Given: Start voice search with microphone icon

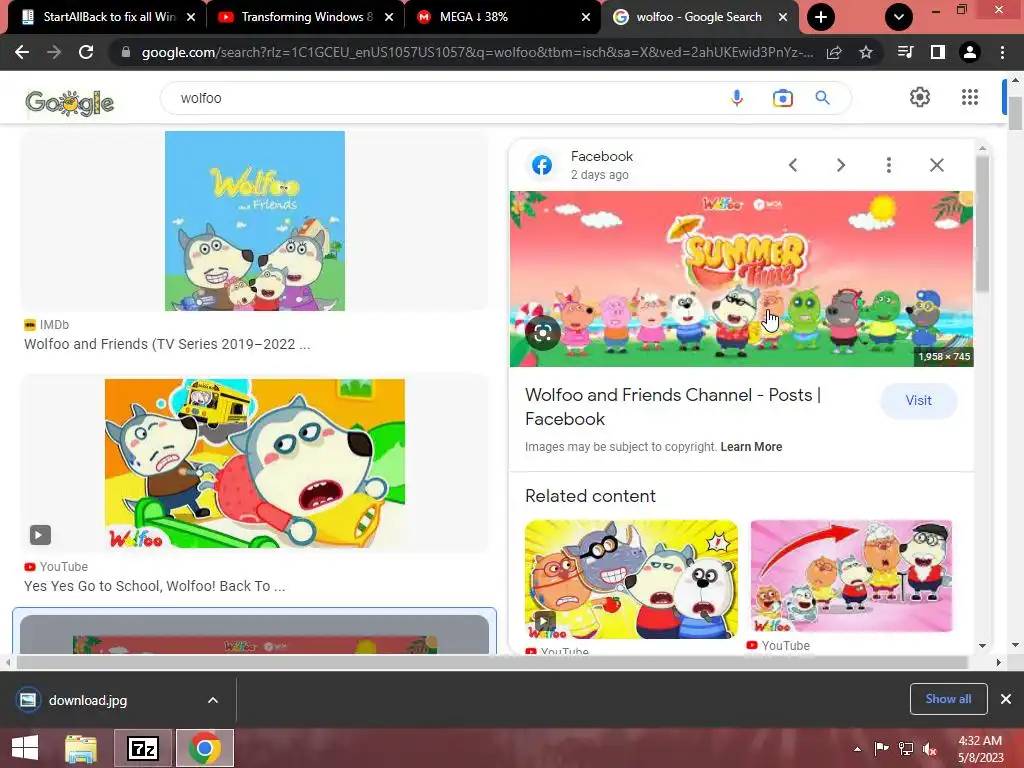Looking at the screenshot, I should [x=737, y=98].
